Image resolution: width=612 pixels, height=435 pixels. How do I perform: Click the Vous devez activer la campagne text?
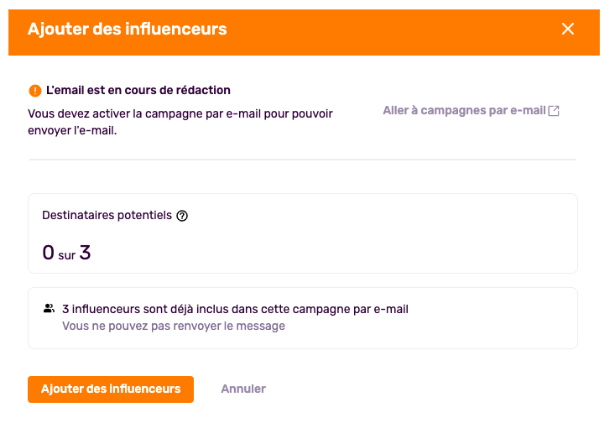(180, 122)
